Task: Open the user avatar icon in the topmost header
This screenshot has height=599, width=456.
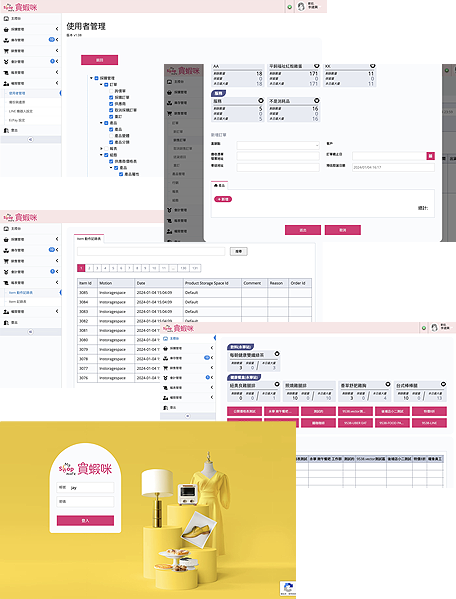Action: (301, 6)
